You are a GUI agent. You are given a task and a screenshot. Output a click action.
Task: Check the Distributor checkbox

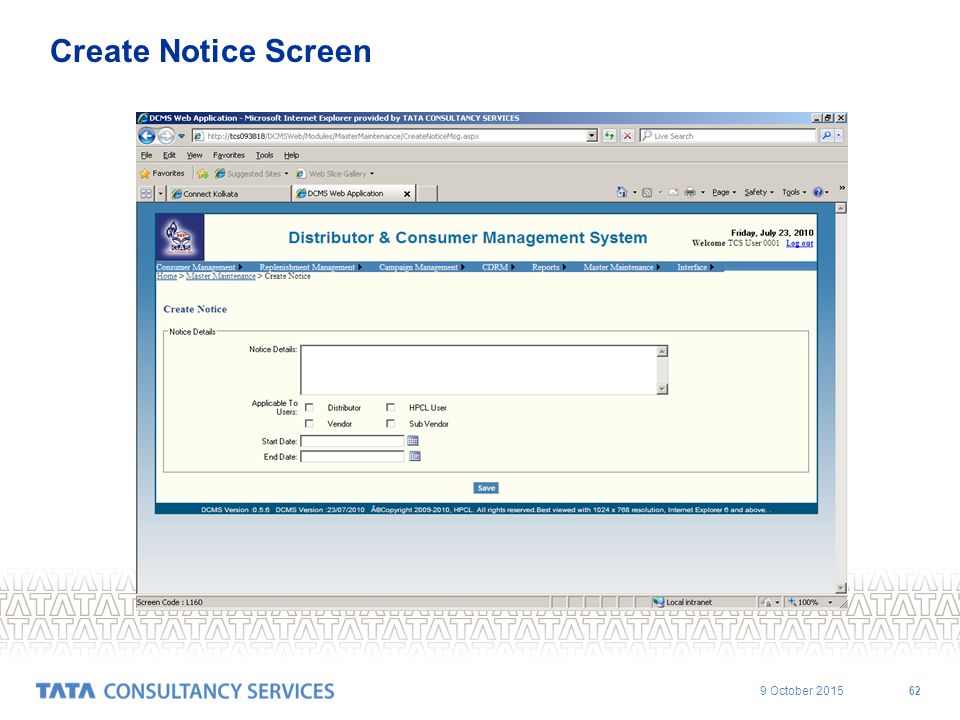pos(309,407)
